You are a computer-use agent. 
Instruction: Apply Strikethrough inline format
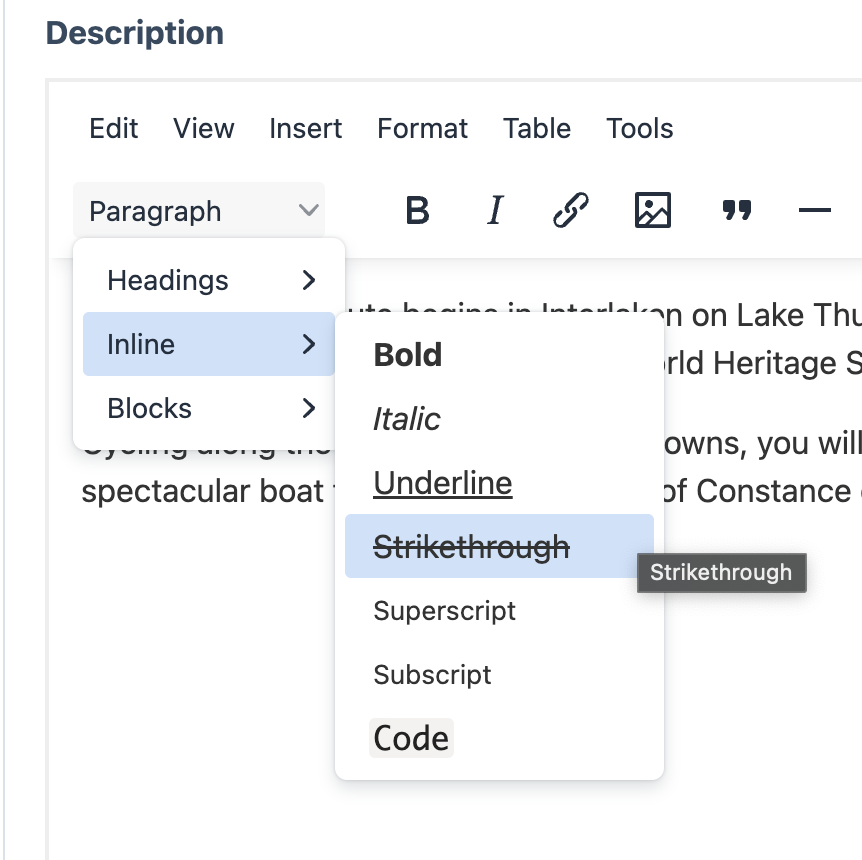472,547
